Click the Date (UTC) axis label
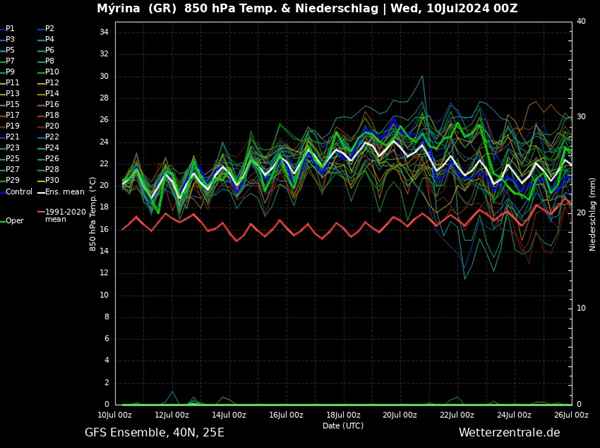The image size is (600, 448). (343, 424)
